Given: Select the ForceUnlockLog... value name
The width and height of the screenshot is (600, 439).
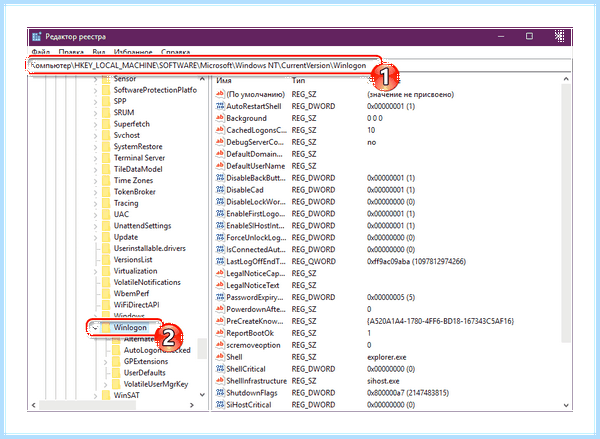Looking at the screenshot, I should 256,237.
